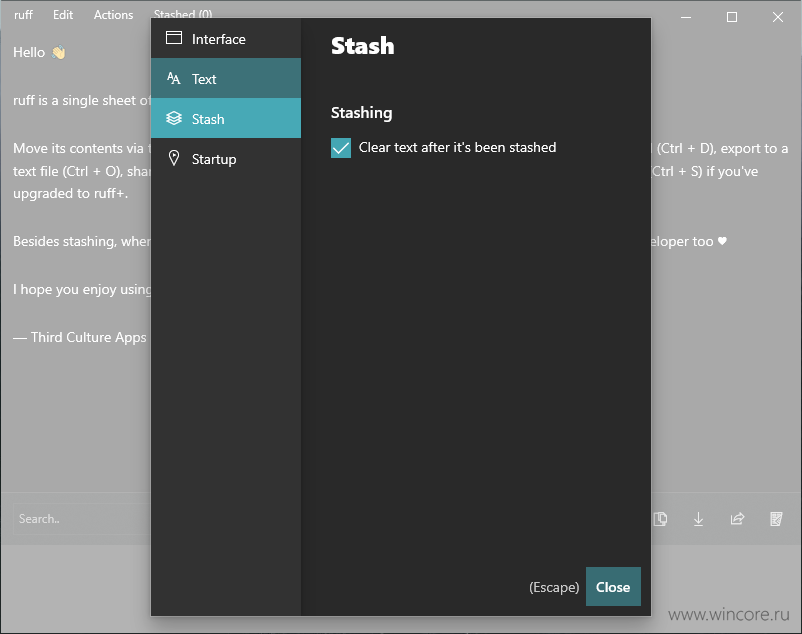The width and height of the screenshot is (802, 634).
Task: Click the copy icon in bottom toolbar
Action: tap(660, 519)
